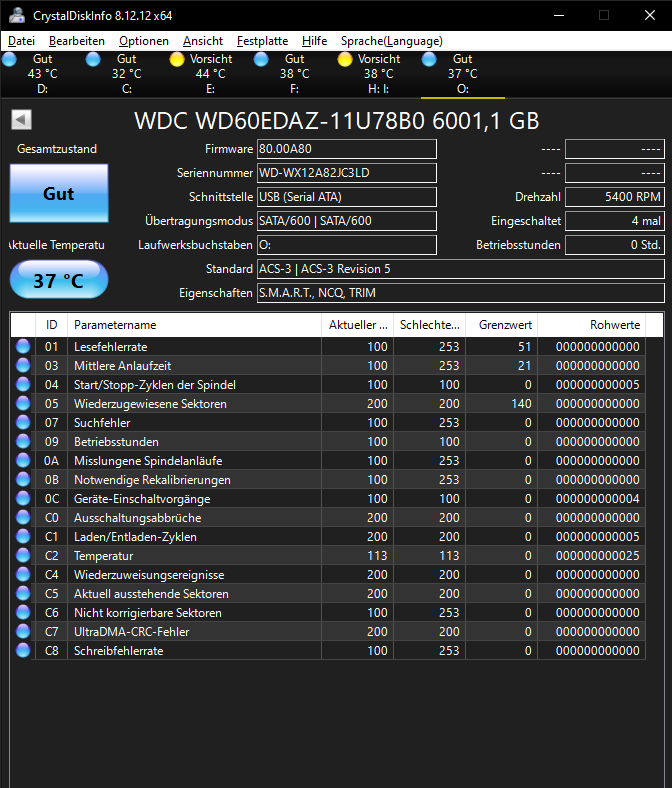Click status orb of Misslungene Spindelanläufe row
672x788 pixels.
(23, 460)
